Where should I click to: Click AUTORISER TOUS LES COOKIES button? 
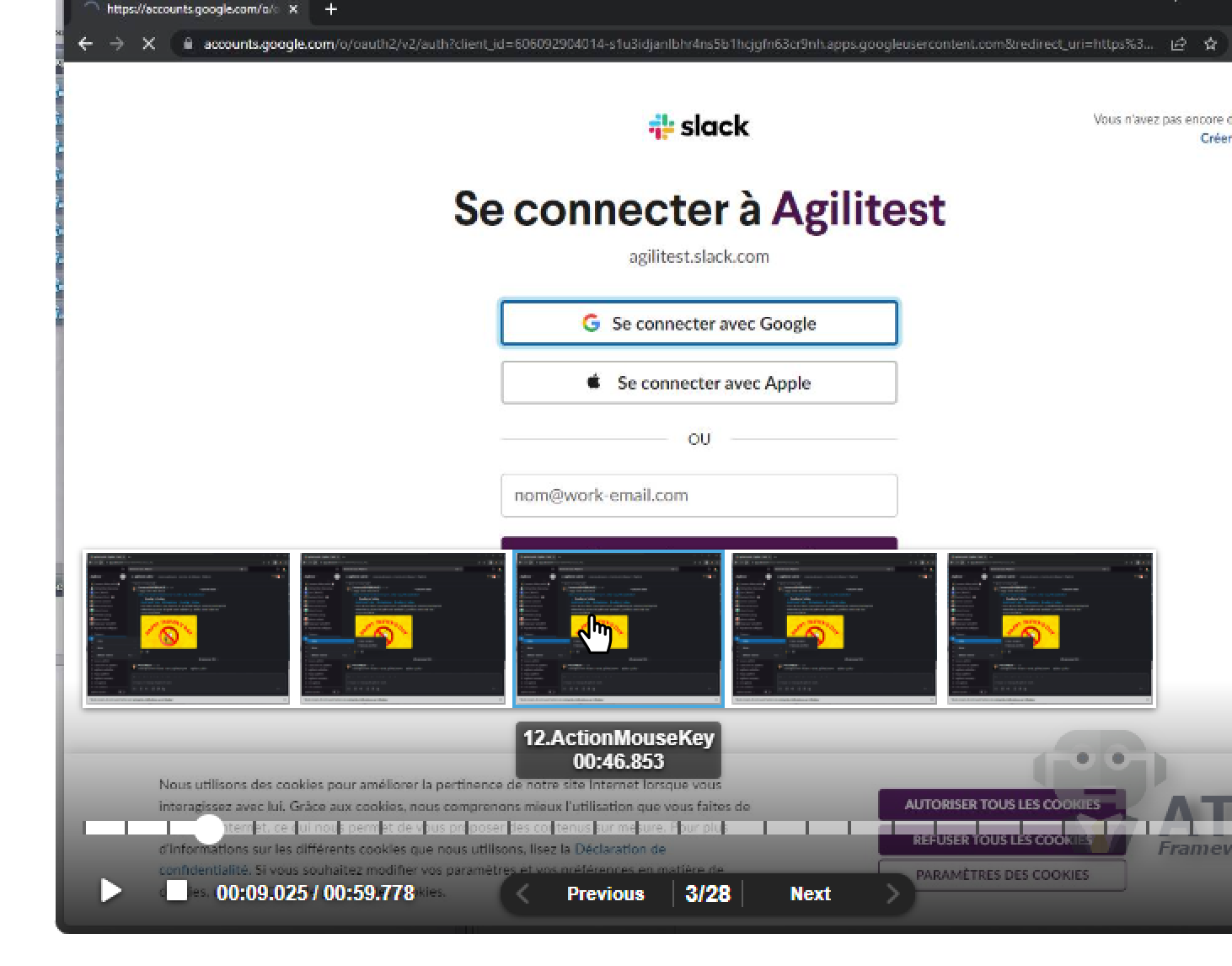(1002, 805)
